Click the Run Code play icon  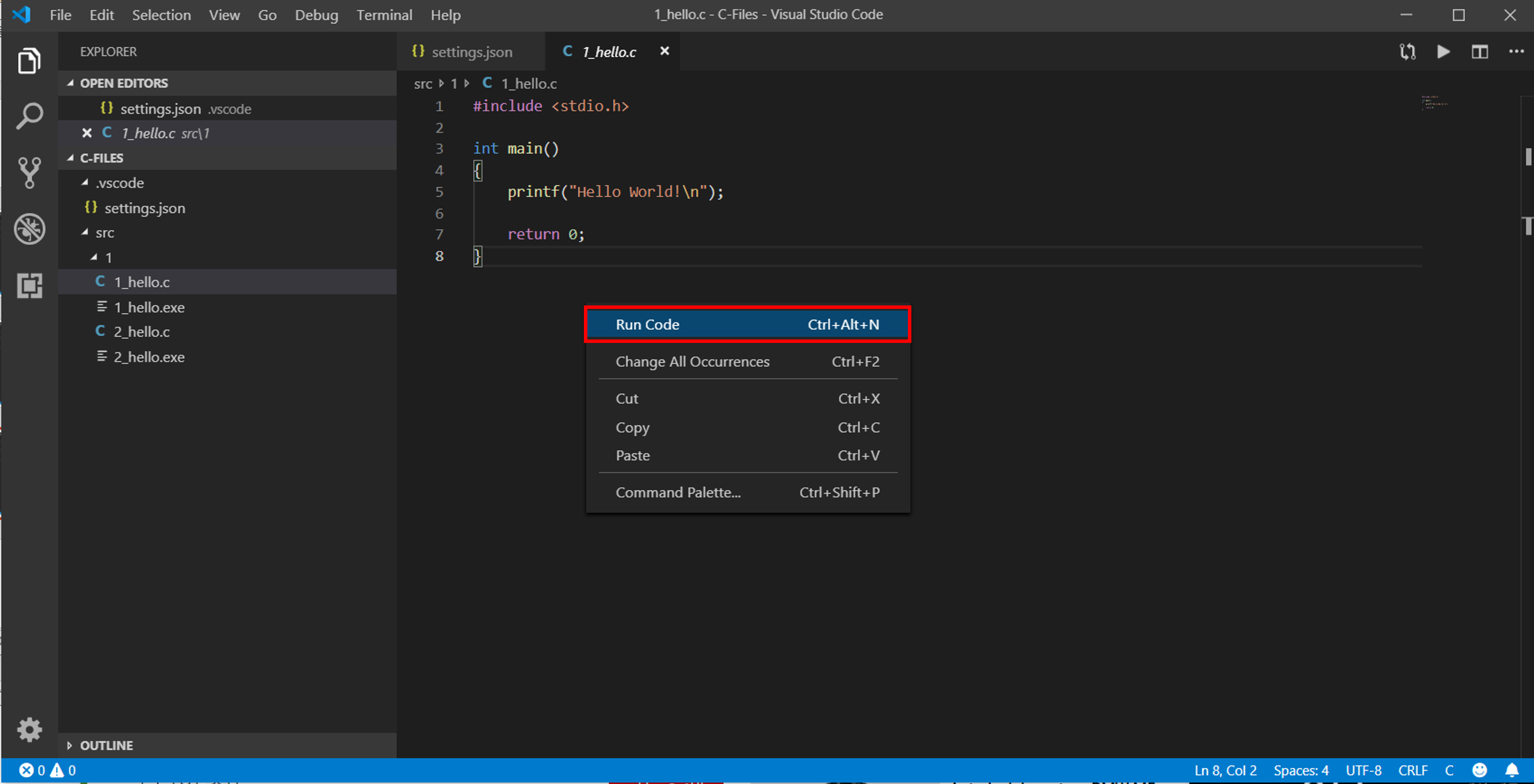1443,52
